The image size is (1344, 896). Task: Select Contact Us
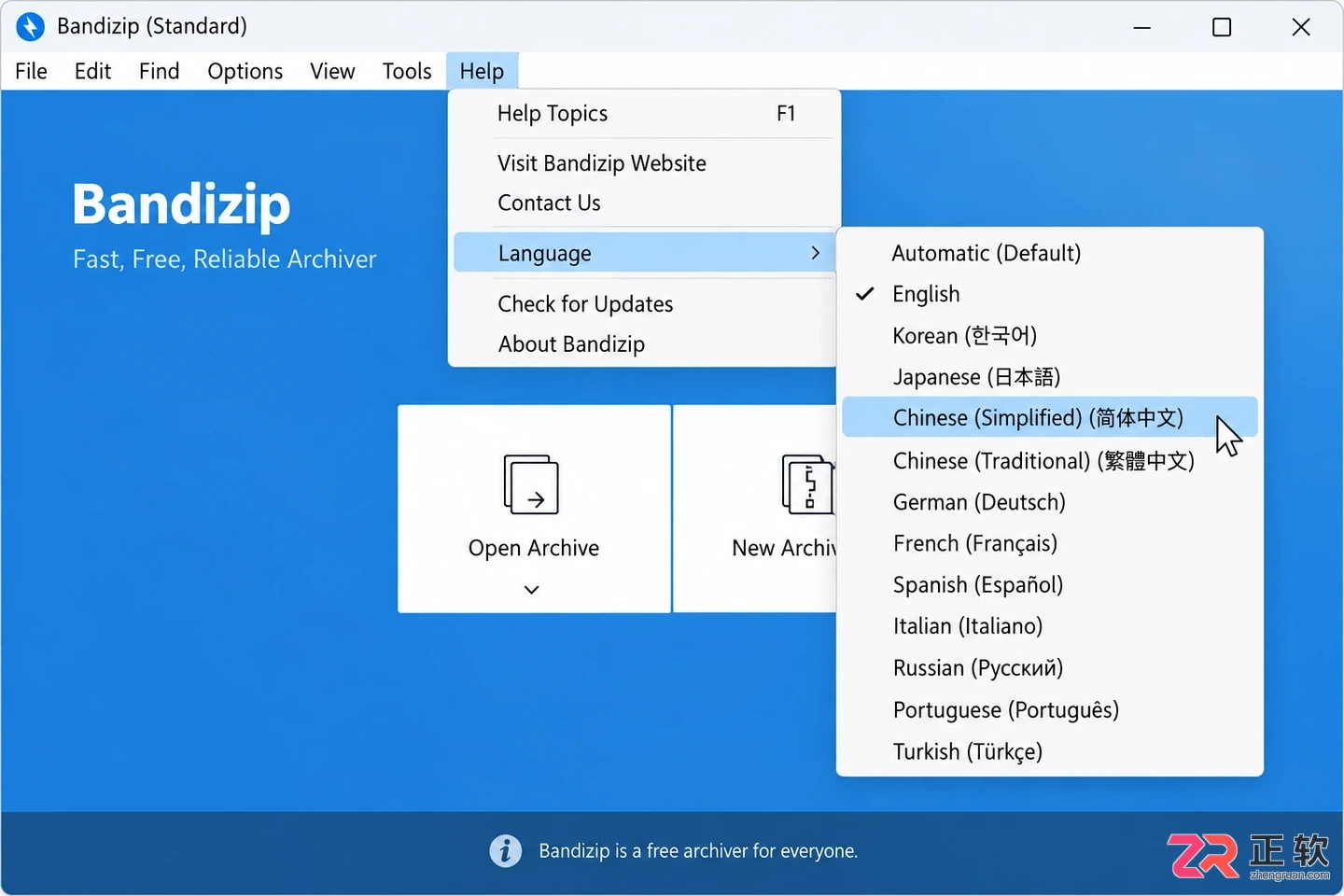644,203
